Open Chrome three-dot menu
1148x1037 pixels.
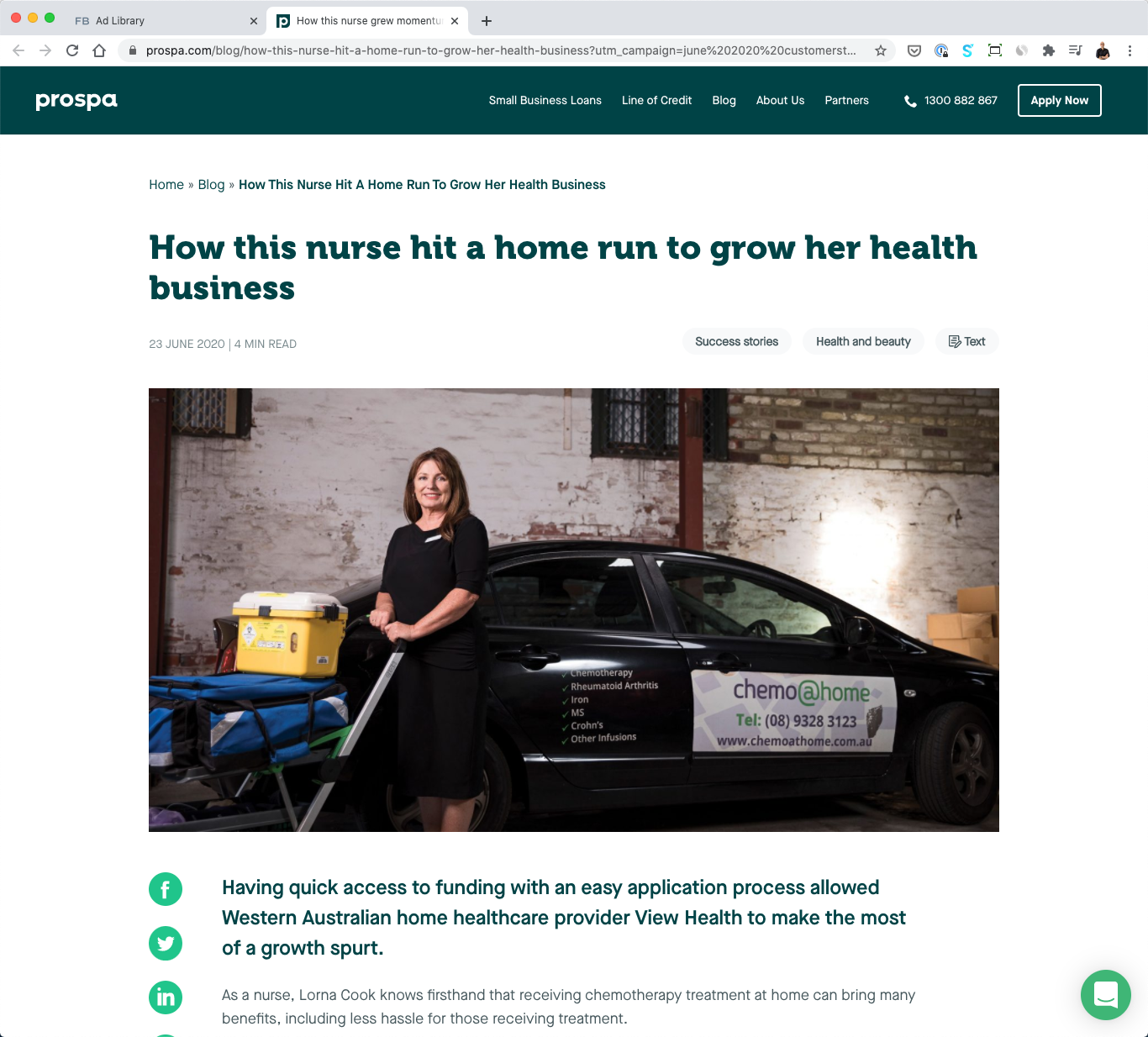point(1130,50)
